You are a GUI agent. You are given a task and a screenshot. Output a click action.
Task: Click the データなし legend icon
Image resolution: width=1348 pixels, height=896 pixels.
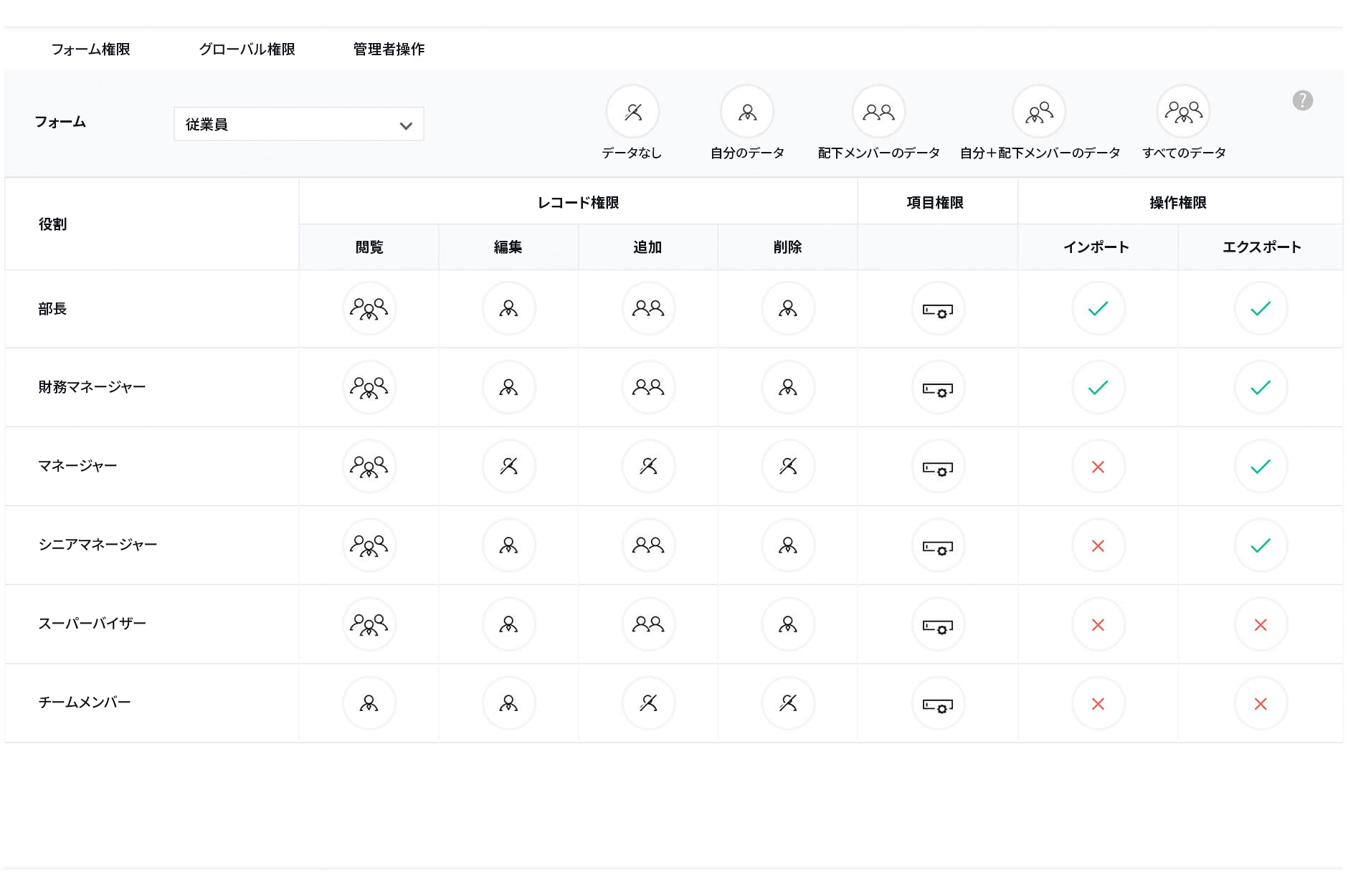click(632, 112)
